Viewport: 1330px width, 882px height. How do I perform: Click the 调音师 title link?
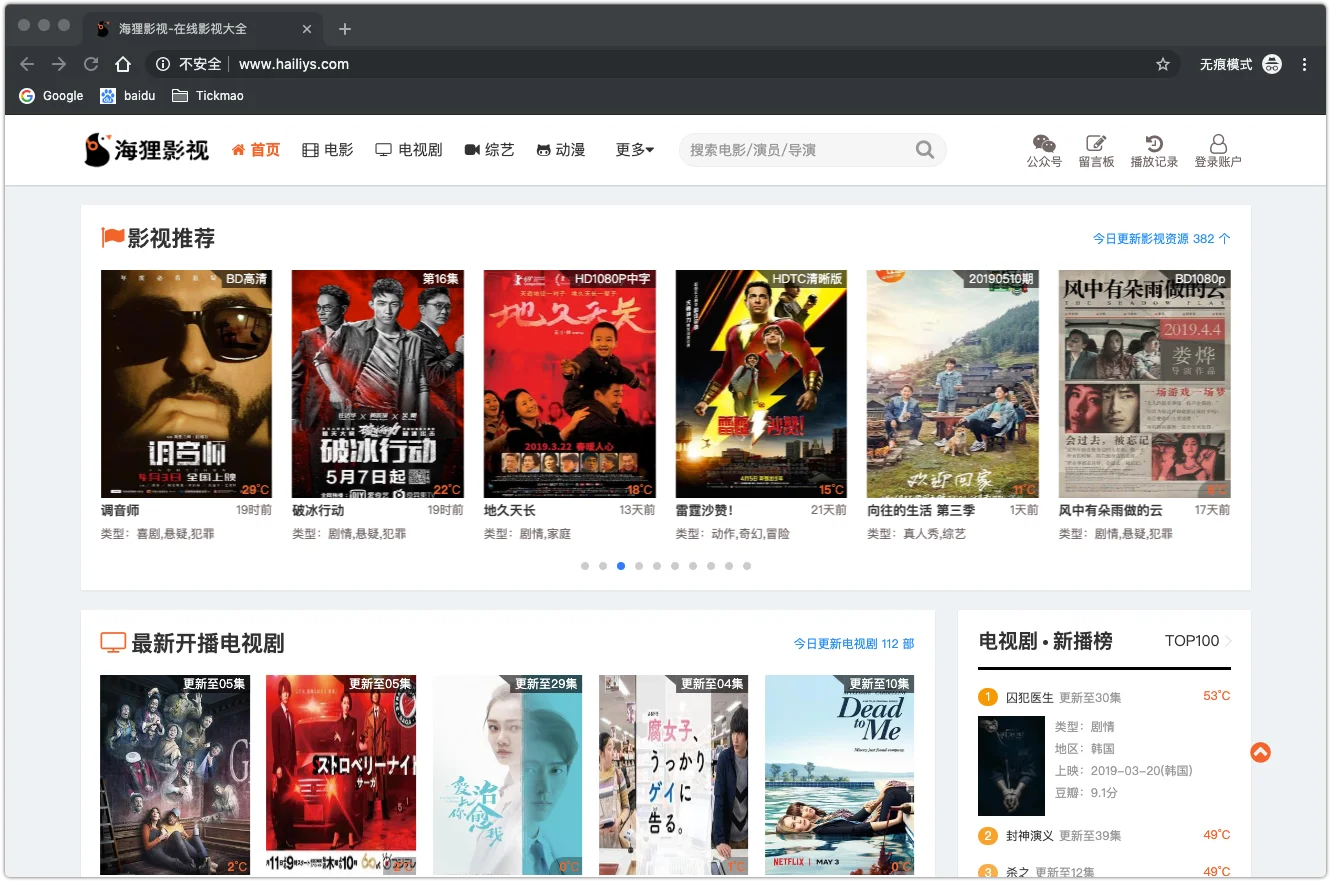pos(120,510)
